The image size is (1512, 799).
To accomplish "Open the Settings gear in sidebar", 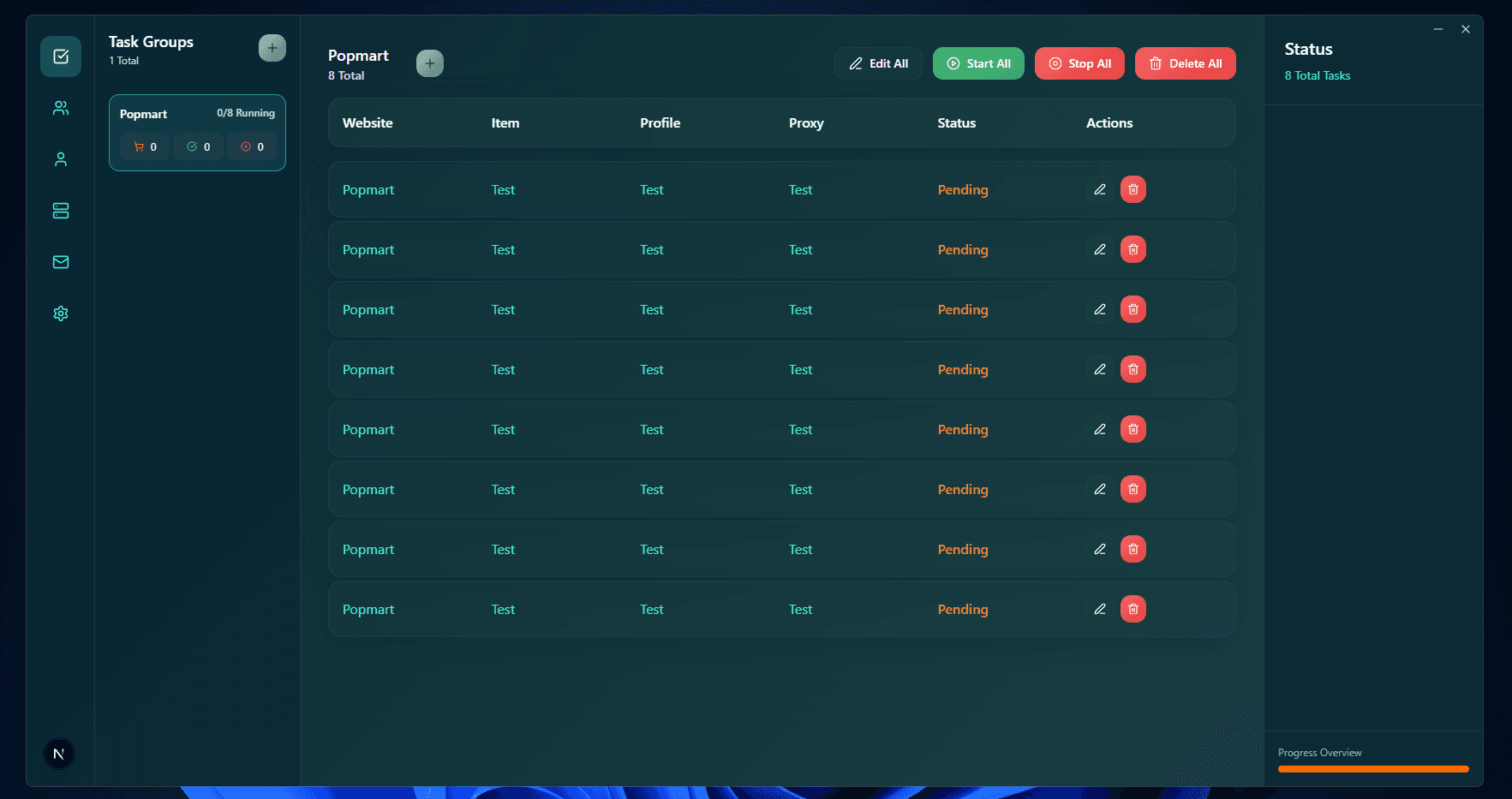I will [61, 313].
